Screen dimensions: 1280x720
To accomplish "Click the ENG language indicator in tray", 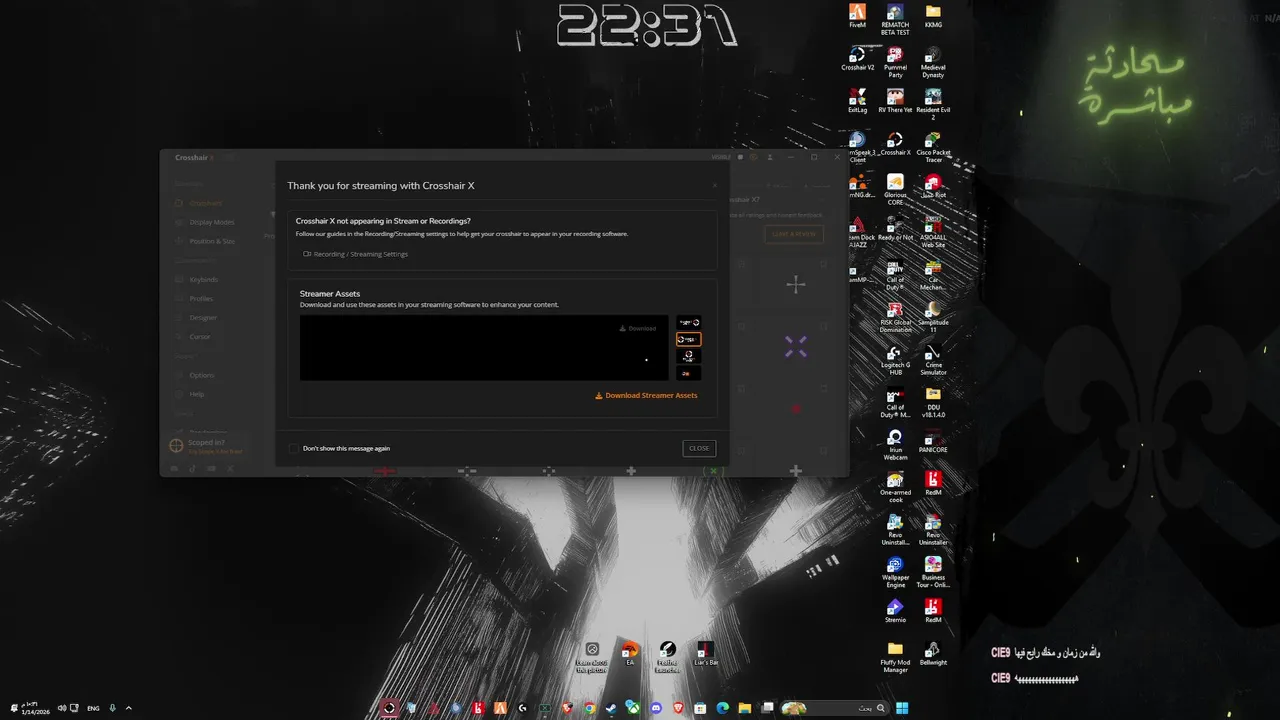I will (93, 708).
